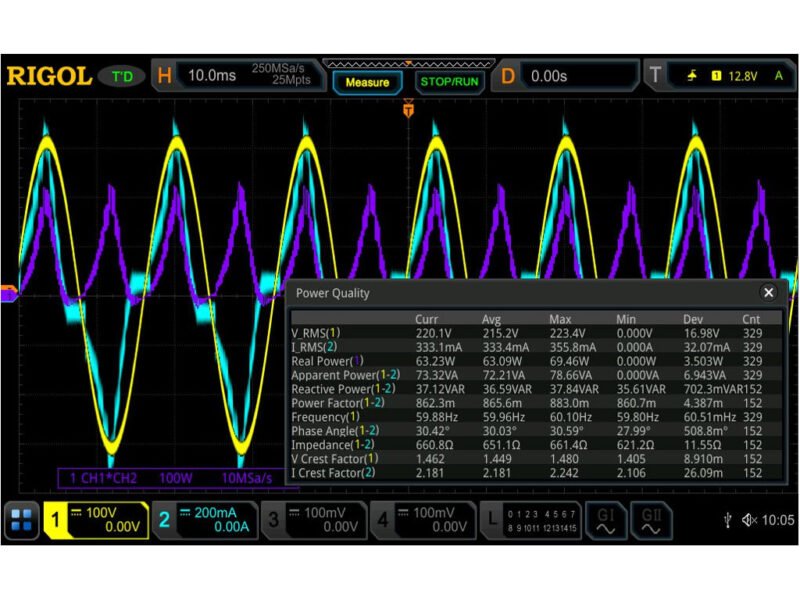
Task: Select Apparent Power(1-2) row
Action: pyautogui.click(x=536, y=375)
